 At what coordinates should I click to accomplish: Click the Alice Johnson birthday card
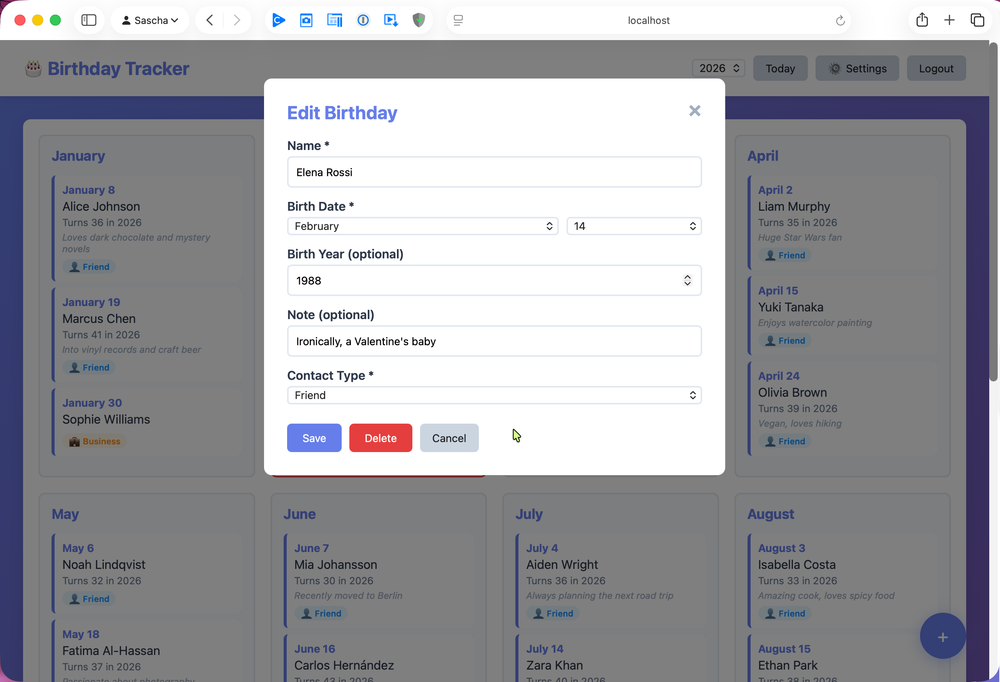tap(148, 228)
